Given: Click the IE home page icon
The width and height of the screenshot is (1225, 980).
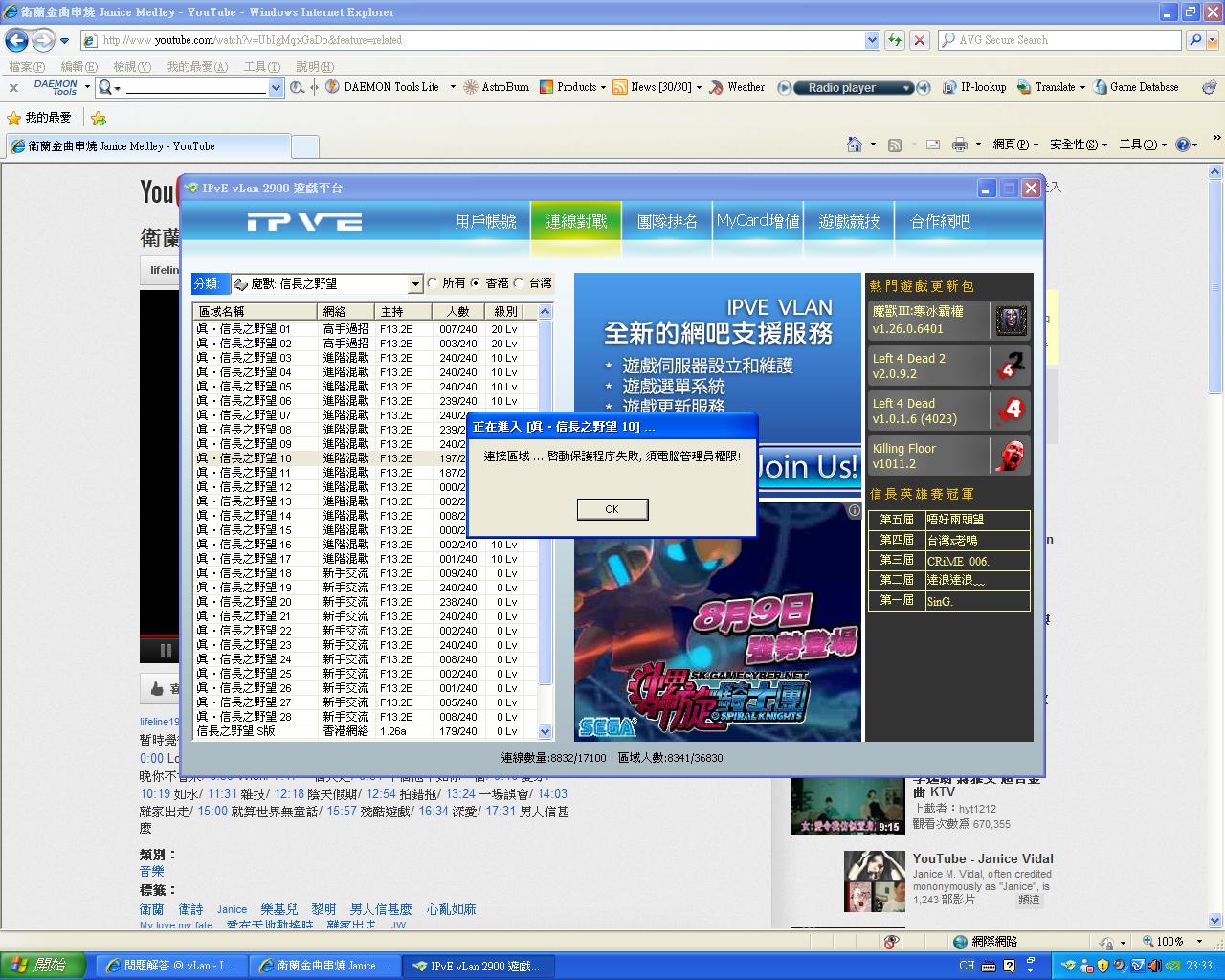Looking at the screenshot, I should (855, 145).
